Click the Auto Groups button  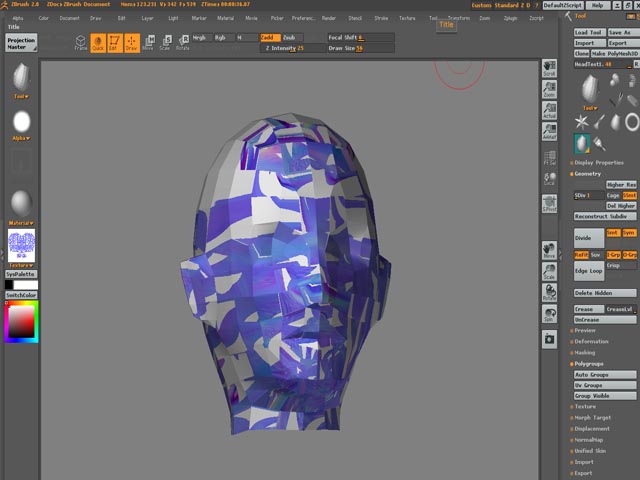tap(605, 375)
